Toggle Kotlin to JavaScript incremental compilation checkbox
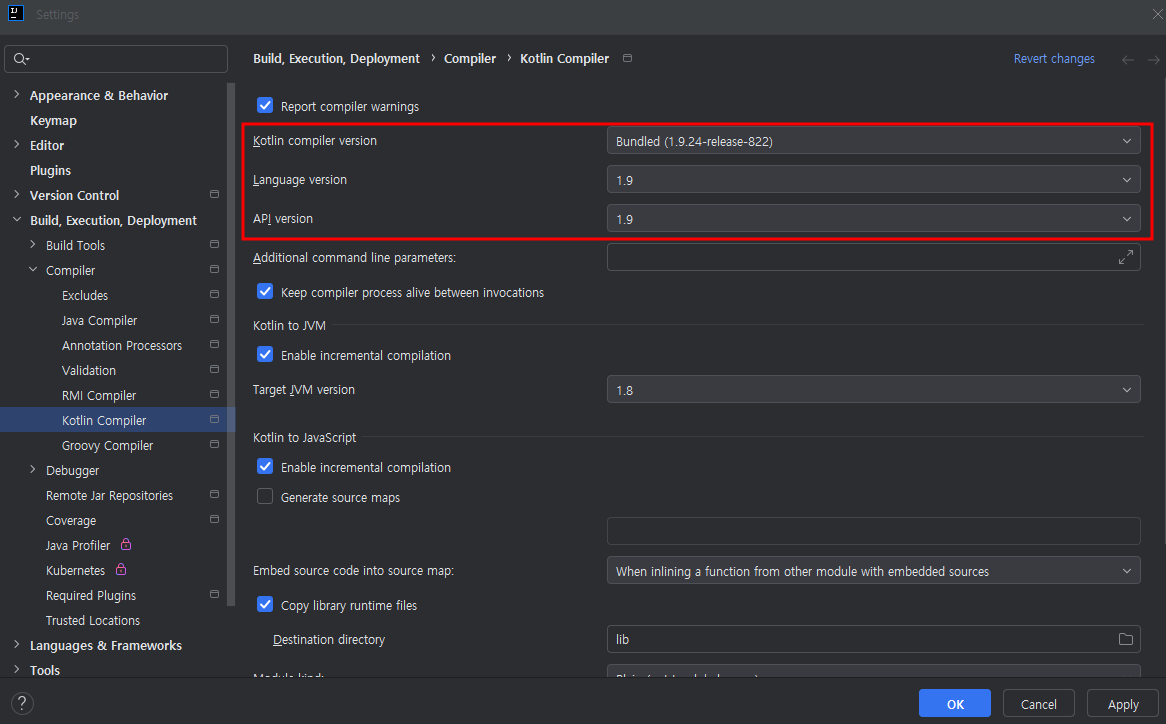This screenshot has width=1166, height=724. coord(265,466)
